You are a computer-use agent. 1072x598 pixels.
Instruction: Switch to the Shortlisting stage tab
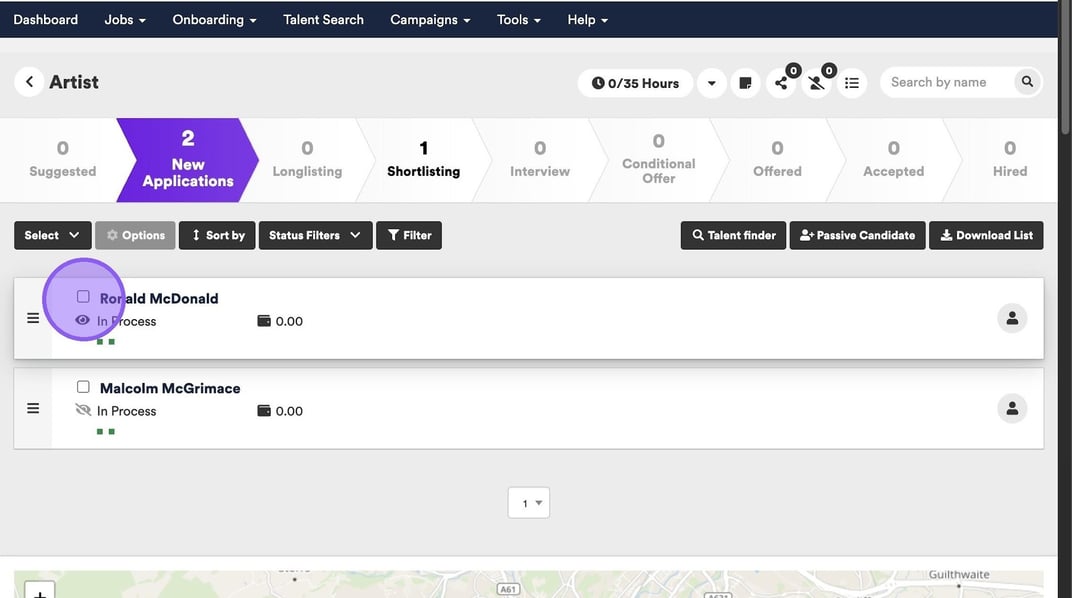(x=423, y=160)
